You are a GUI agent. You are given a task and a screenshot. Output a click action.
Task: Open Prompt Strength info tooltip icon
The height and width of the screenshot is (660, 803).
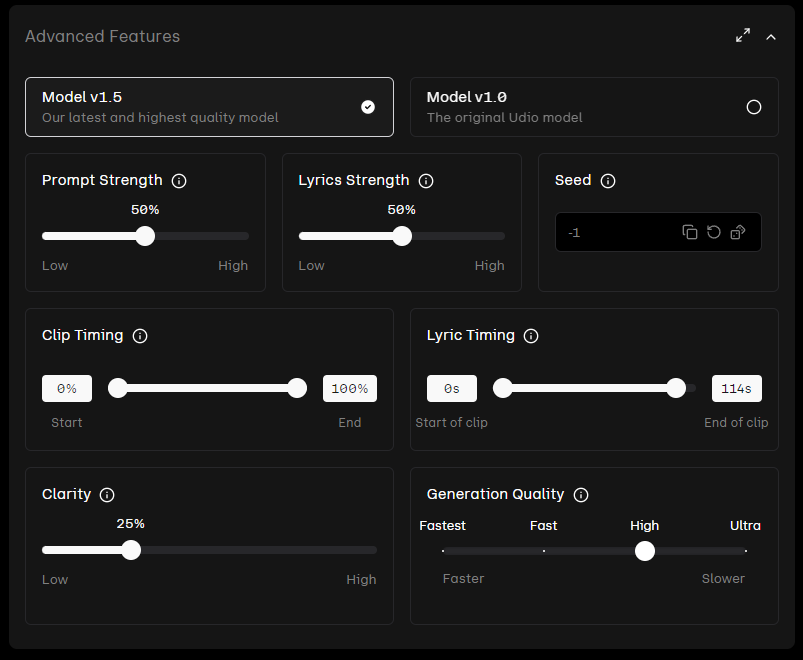(x=179, y=181)
